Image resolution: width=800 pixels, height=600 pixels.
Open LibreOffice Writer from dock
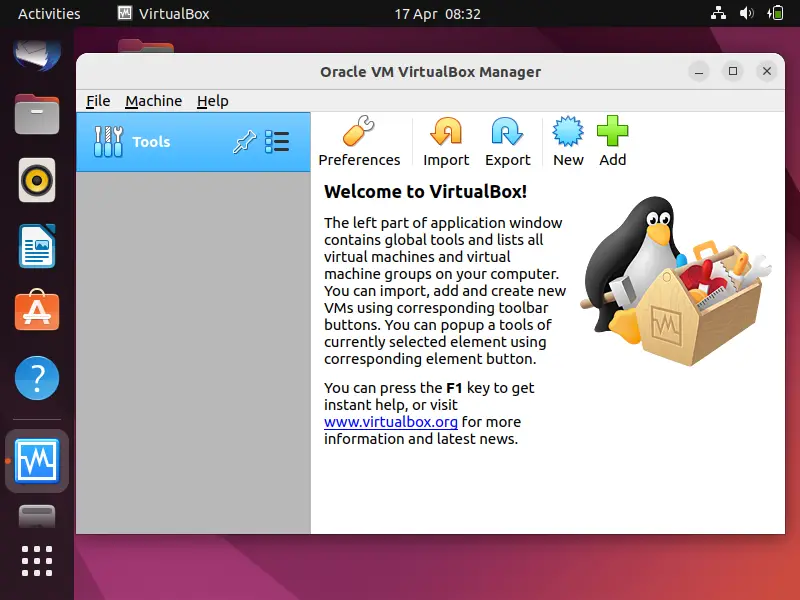37,246
